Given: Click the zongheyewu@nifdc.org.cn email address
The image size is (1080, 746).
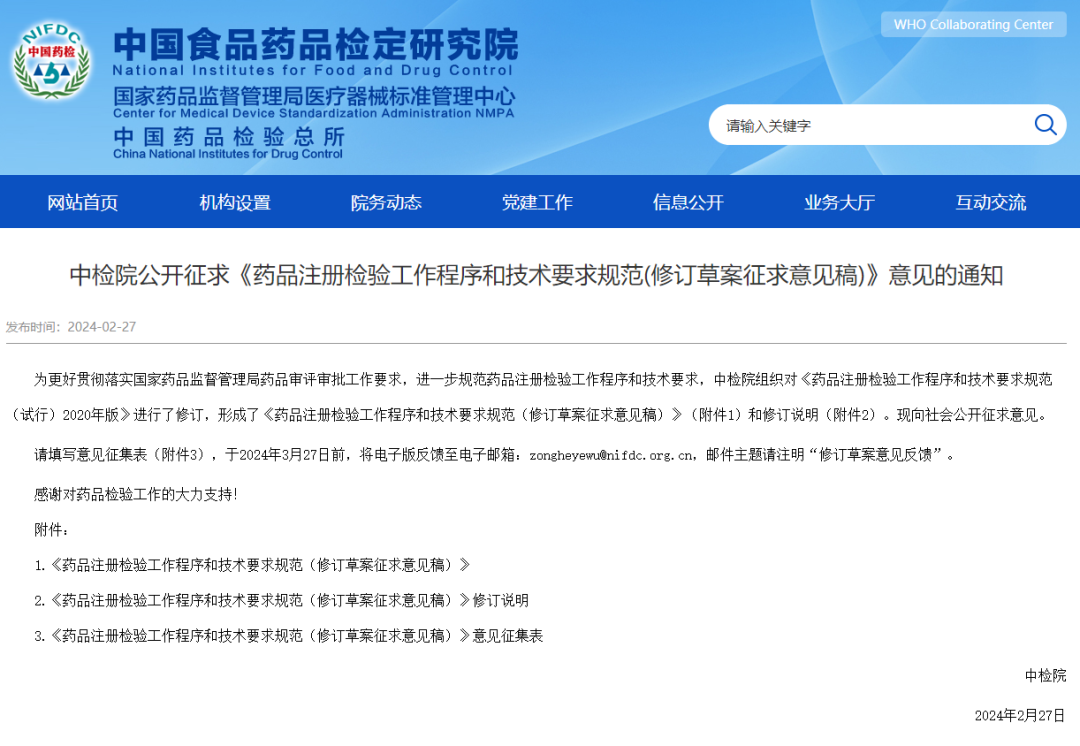Looking at the screenshot, I should pos(612,455).
